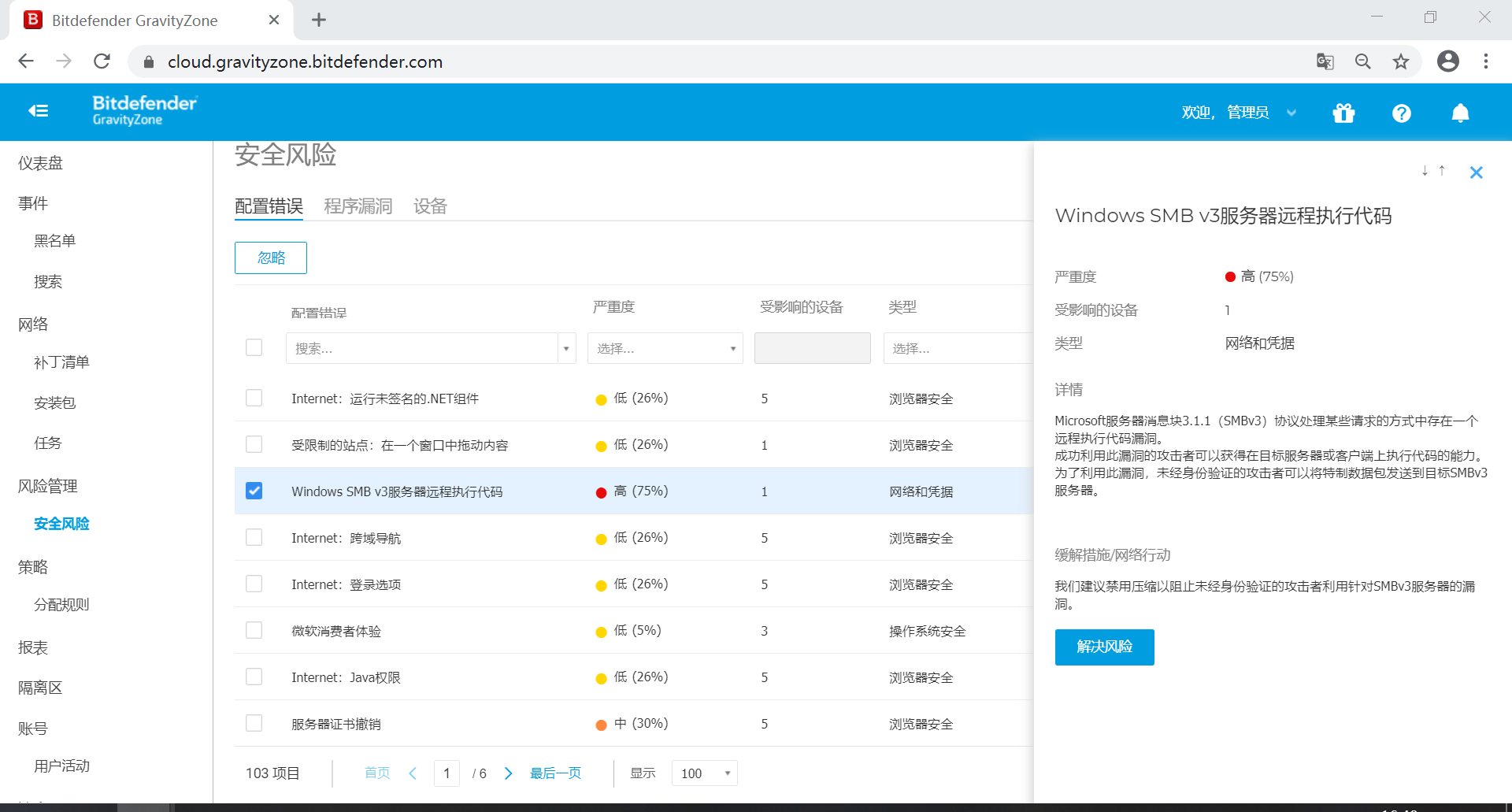
Task: Open 任务 in the sidebar
Action: point(47,443)
